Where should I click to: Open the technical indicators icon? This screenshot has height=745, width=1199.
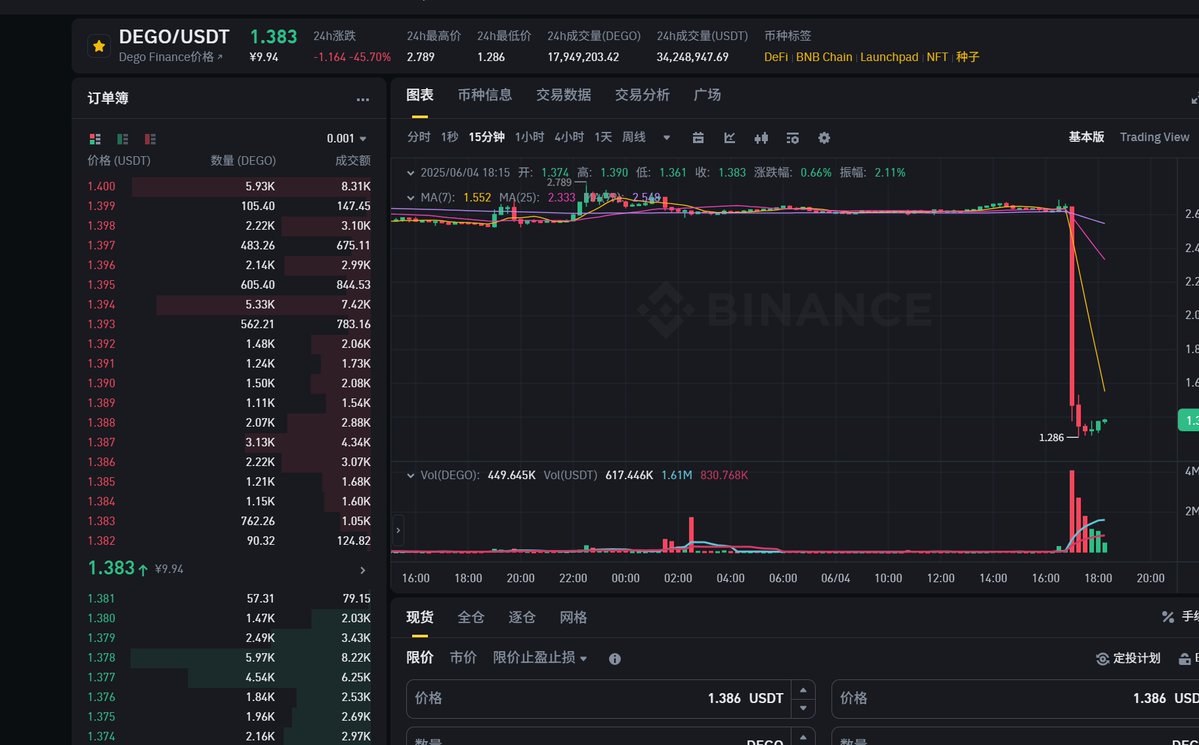pyautogui.click(x=729, y=138)
